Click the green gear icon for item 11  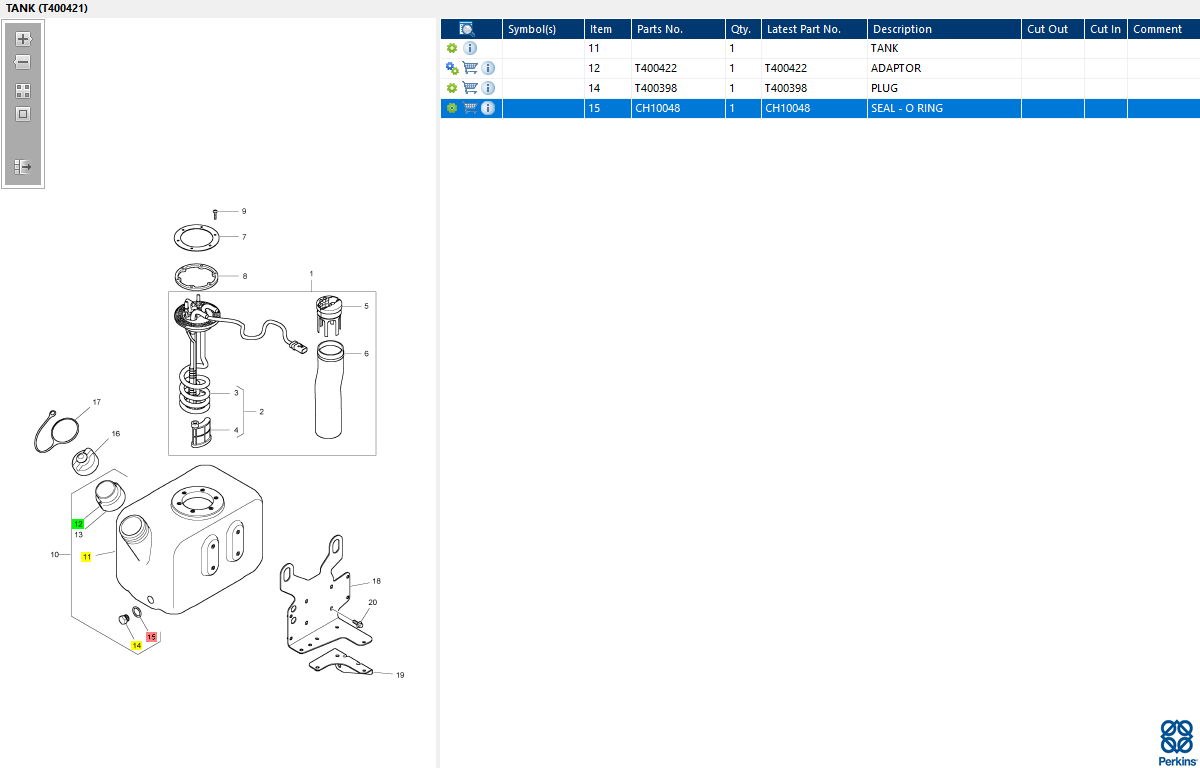tap(452, 48)
